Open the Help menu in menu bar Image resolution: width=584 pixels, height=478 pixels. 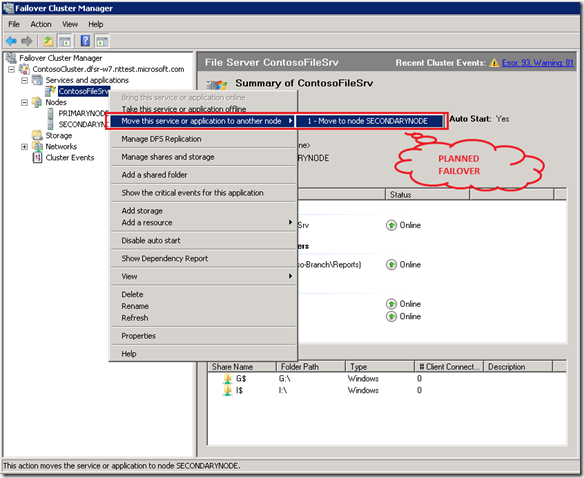[x=96, y=24]
